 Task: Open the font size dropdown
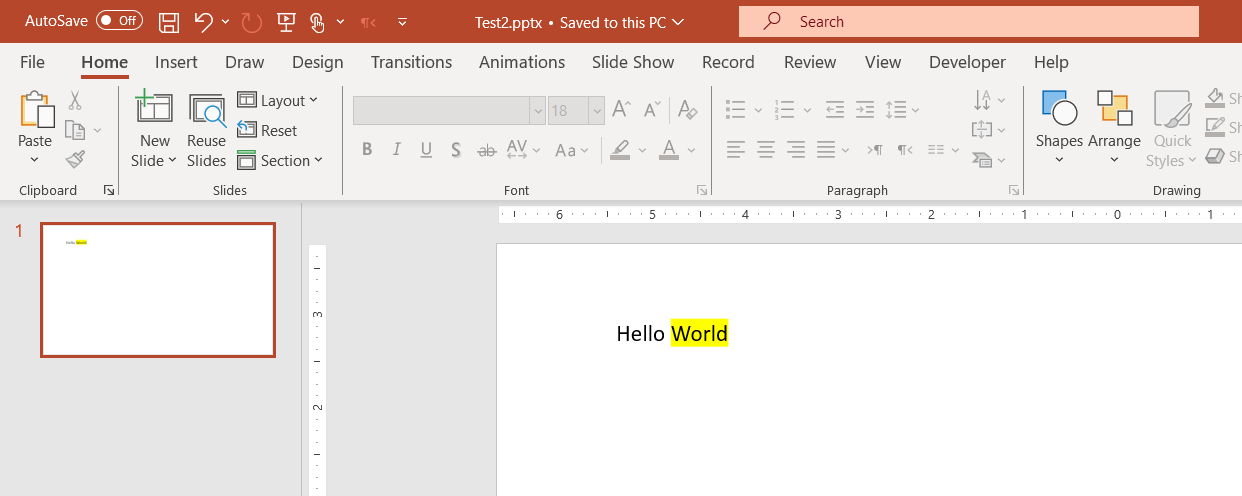[597, 110]
